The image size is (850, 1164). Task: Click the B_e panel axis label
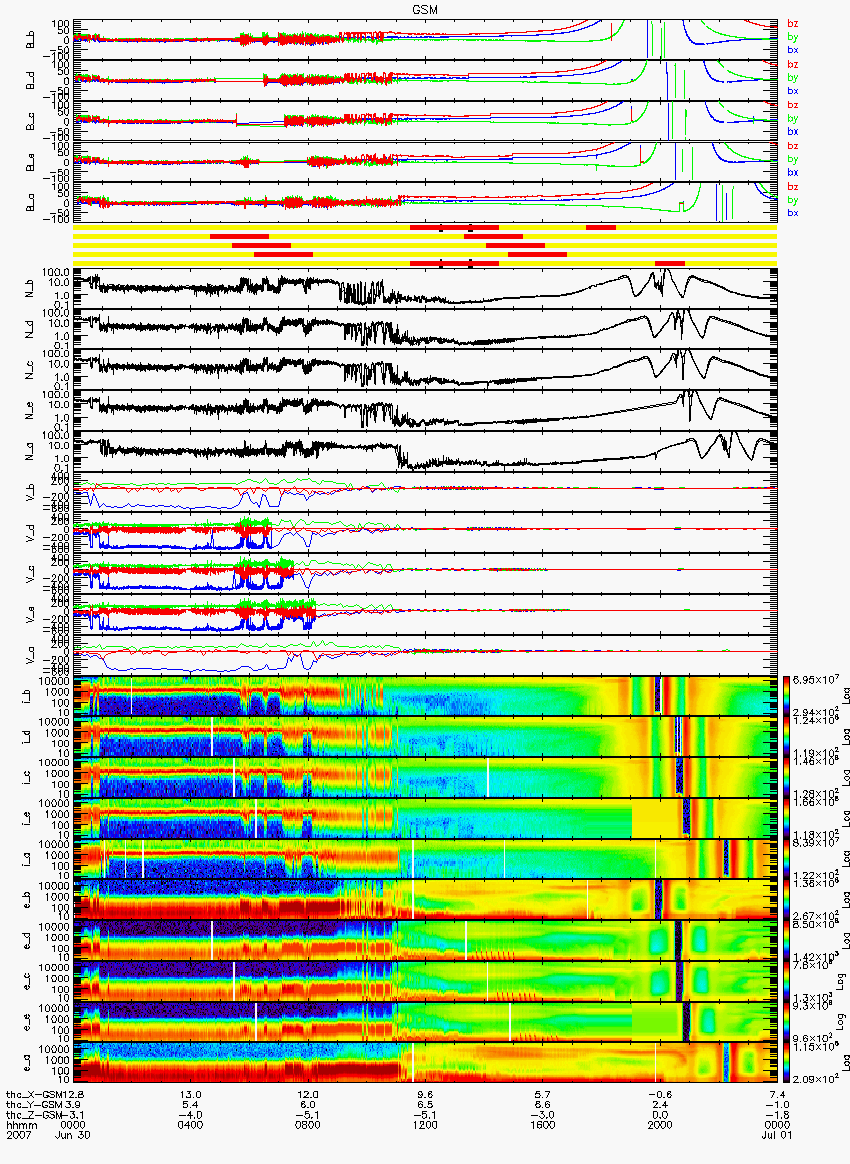coord(30,163)
